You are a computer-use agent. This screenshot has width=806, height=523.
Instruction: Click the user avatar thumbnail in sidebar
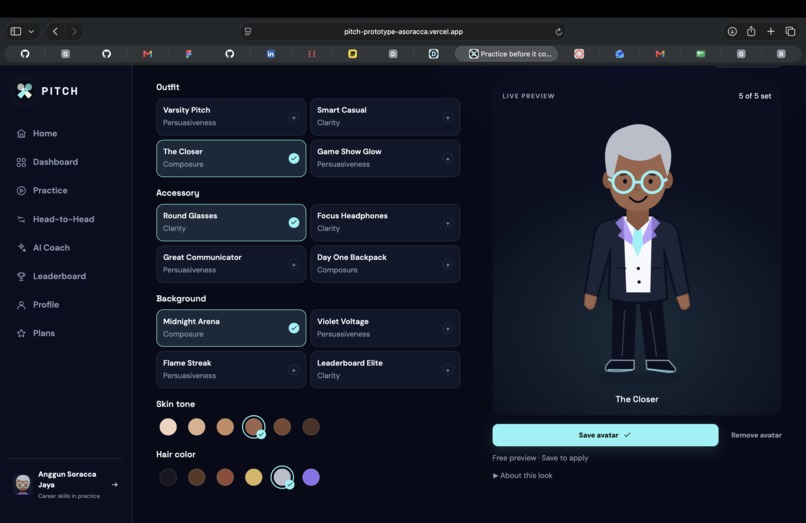[x=23, y=484]
